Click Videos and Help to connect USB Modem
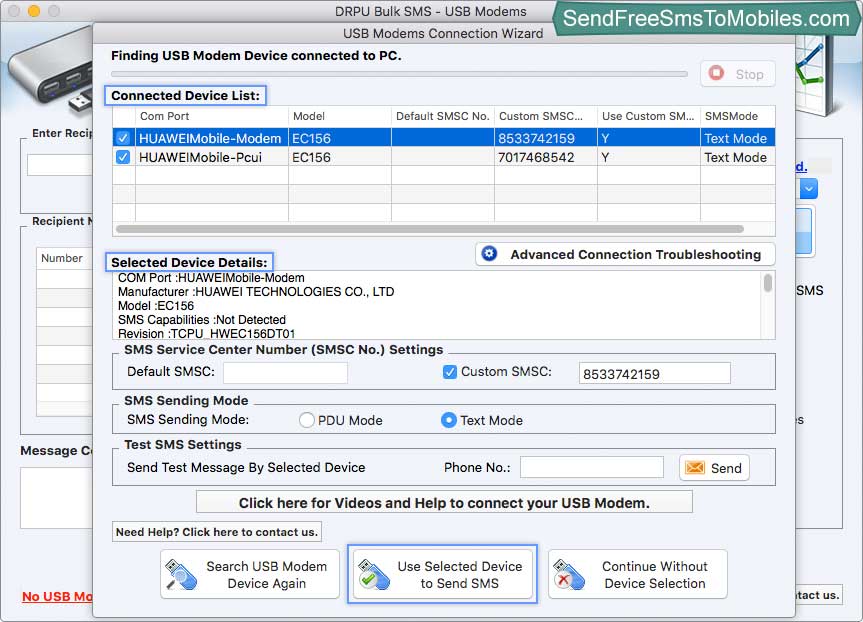 pyautogui.click(x=444, y=503)
